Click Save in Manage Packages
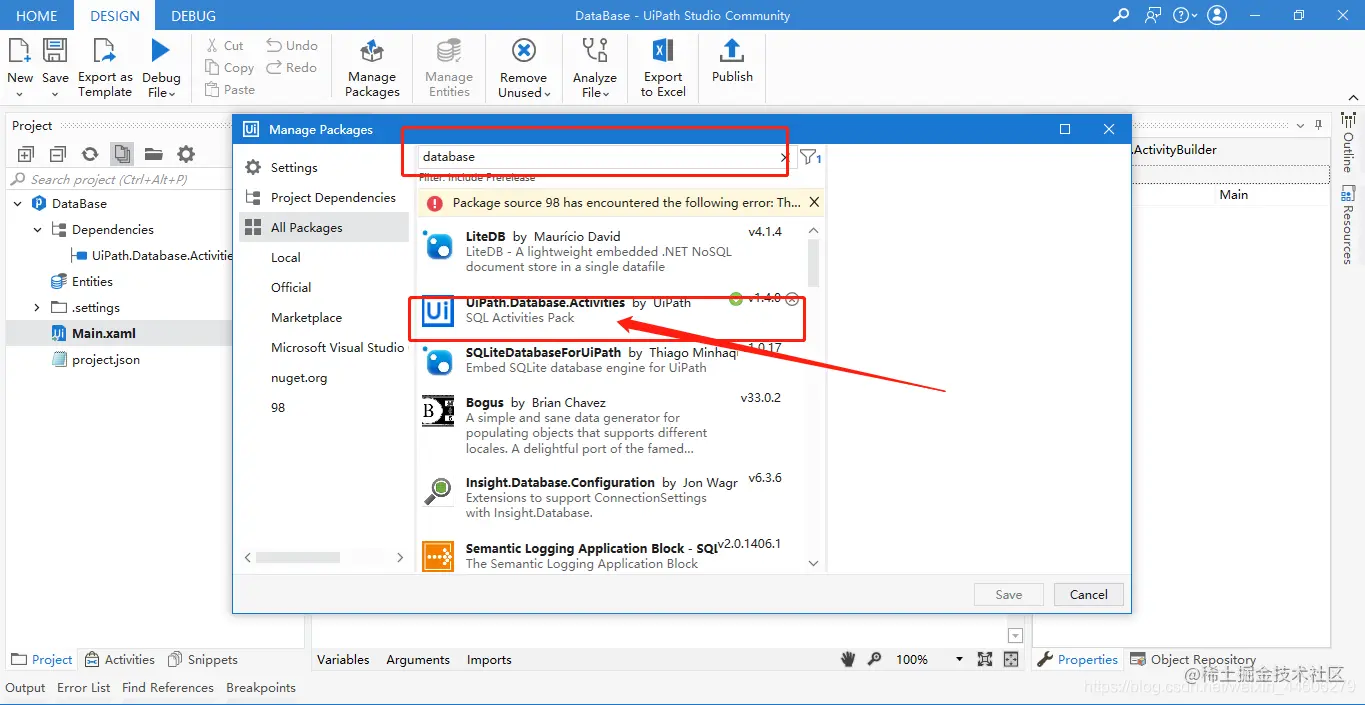The height and width of the screenshot is (705, 1365). (1009, 594)
